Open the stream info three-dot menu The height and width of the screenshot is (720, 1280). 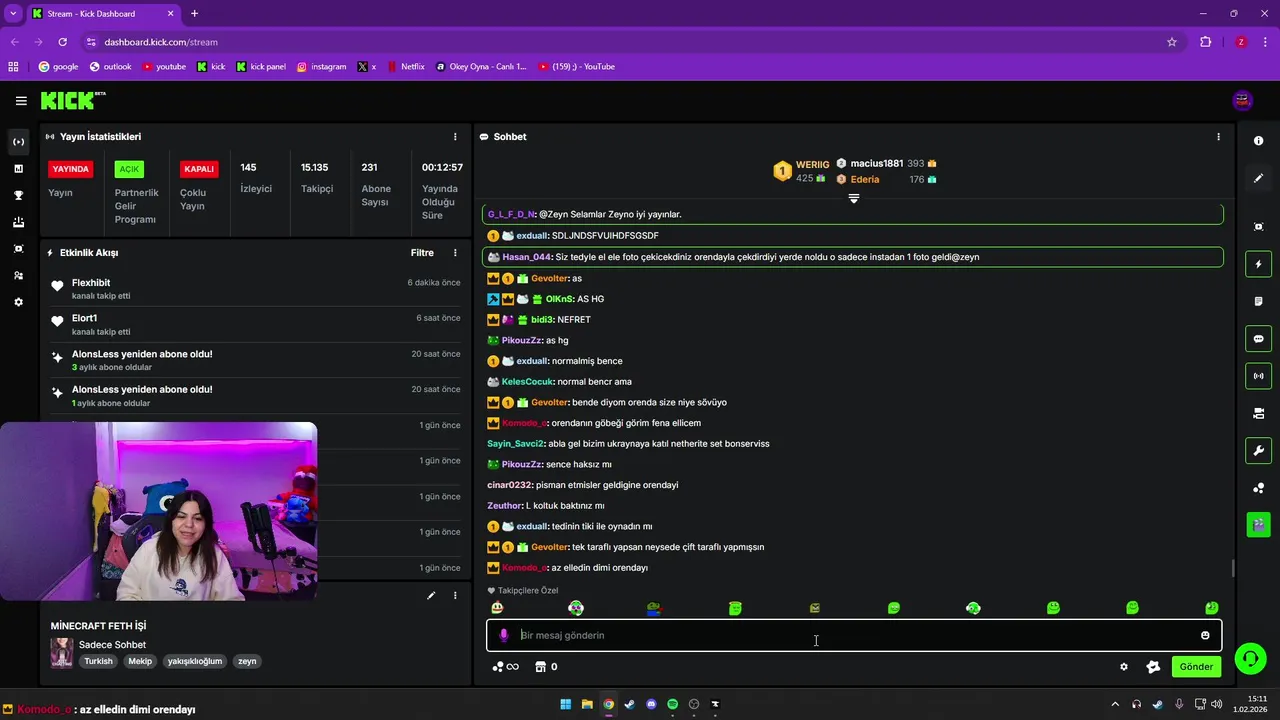click(x=455, y=595)
